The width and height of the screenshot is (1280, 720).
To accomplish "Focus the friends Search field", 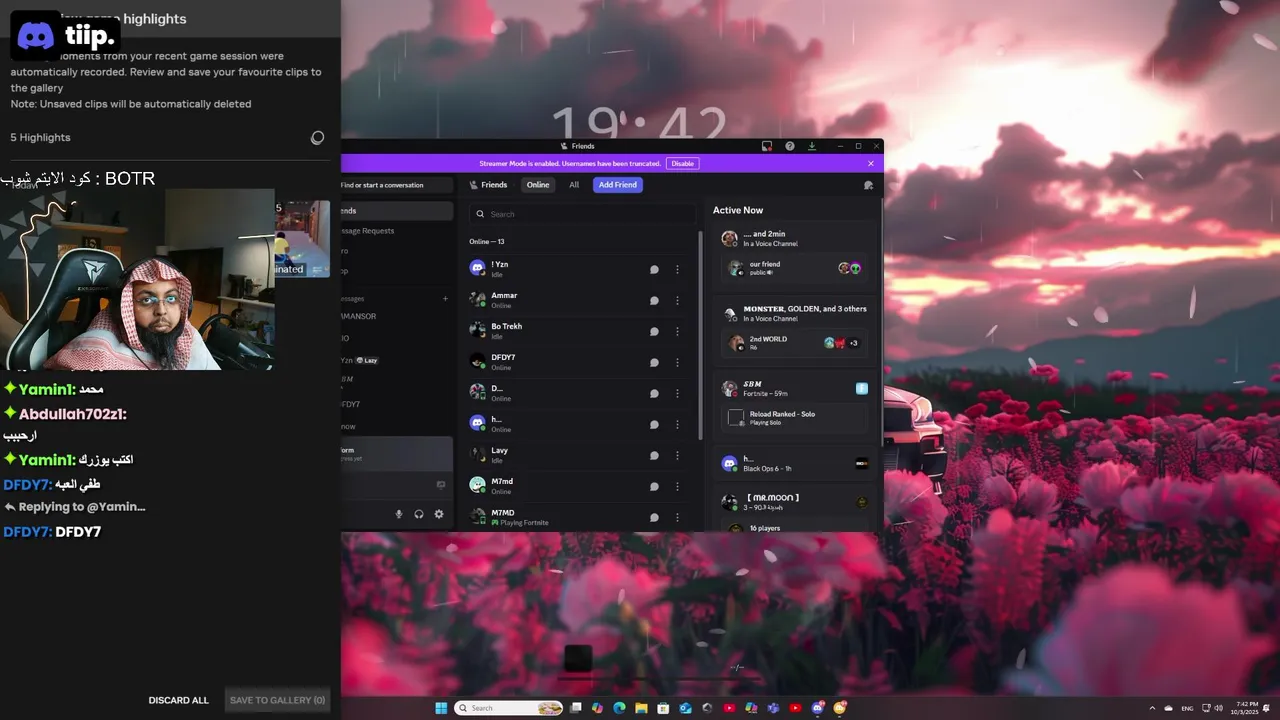I will [x=582, y=214].
